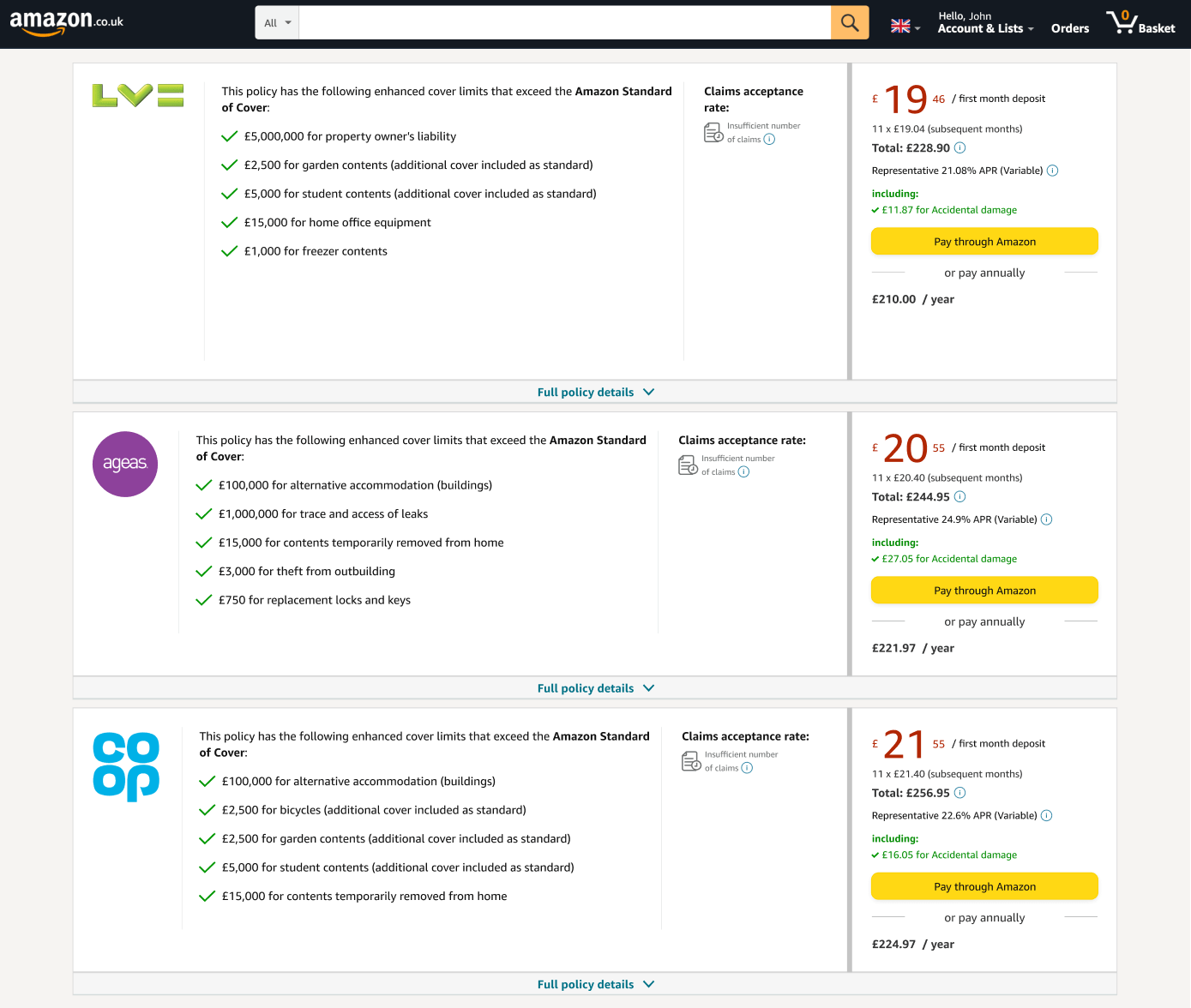Click '11 x £21.40 (subsequent months)' text

coord(947,774)
